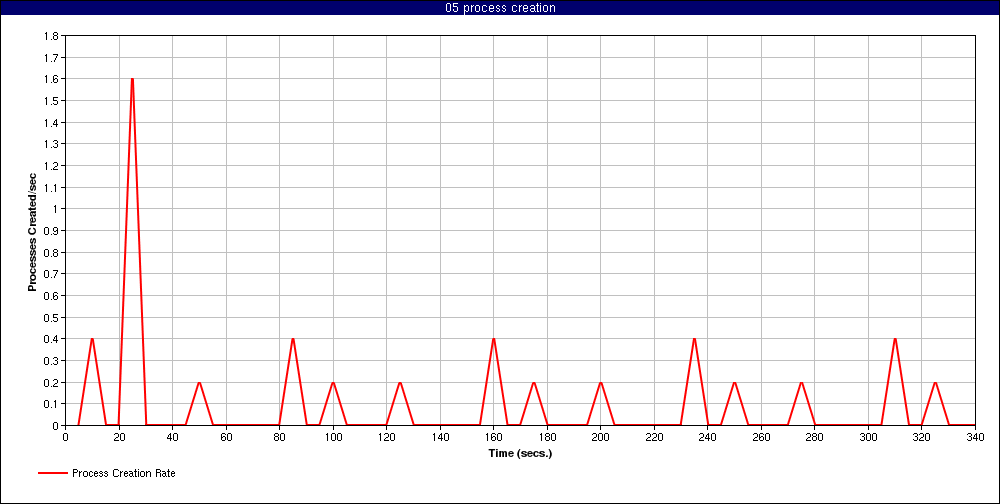The height and width of the screenshot is (504, 1000).
Task: Click the spike peak at time 85
Action: click(293, 339)
